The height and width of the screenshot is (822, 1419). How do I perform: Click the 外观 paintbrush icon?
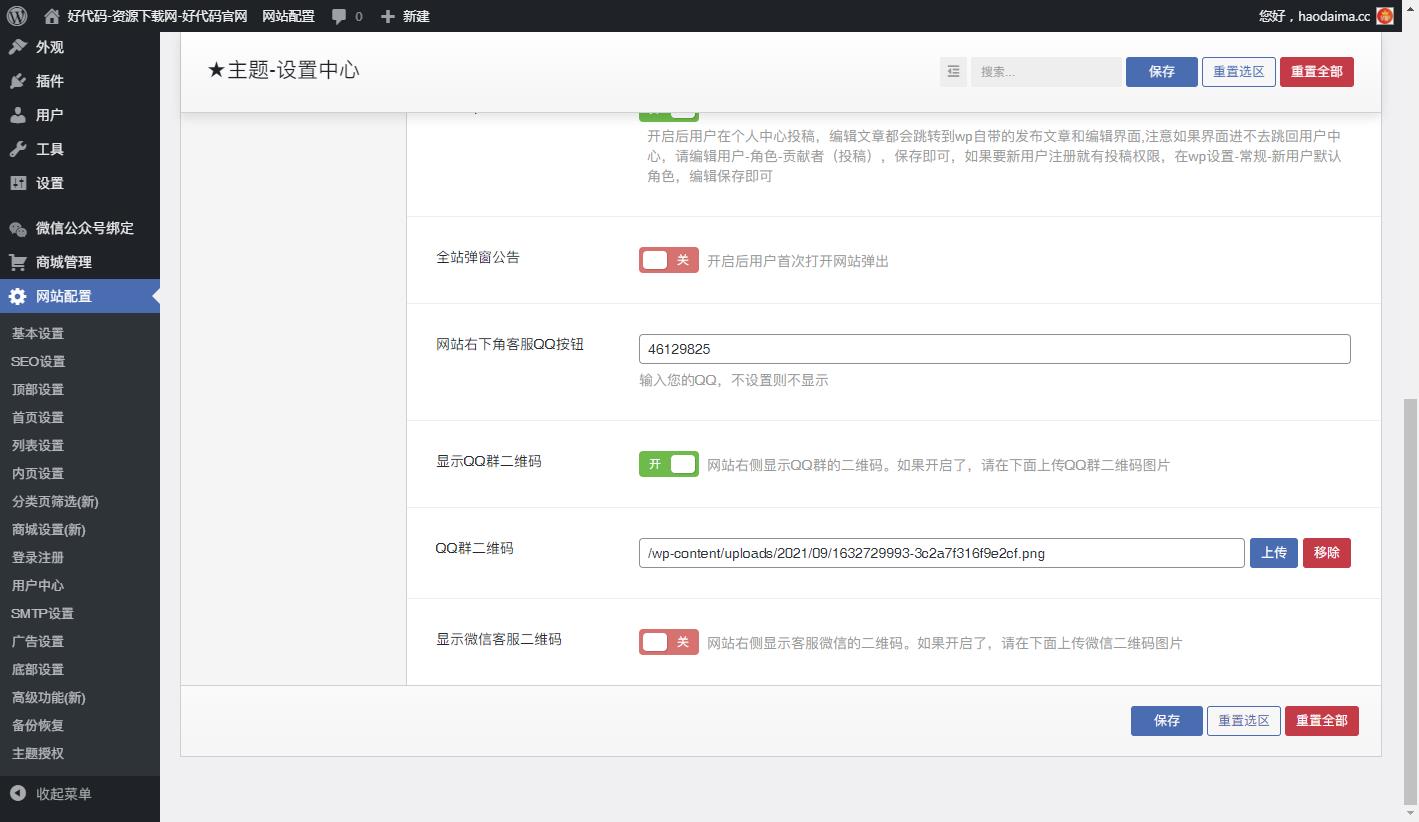click(18, 47)
